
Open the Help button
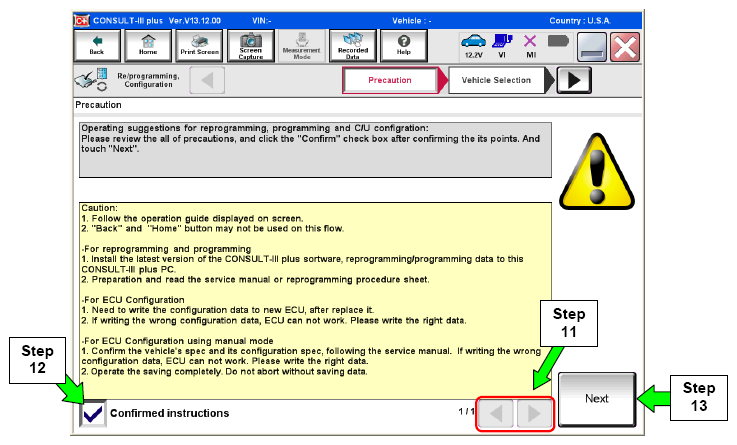pyautogui.click(x=404, y=44)
